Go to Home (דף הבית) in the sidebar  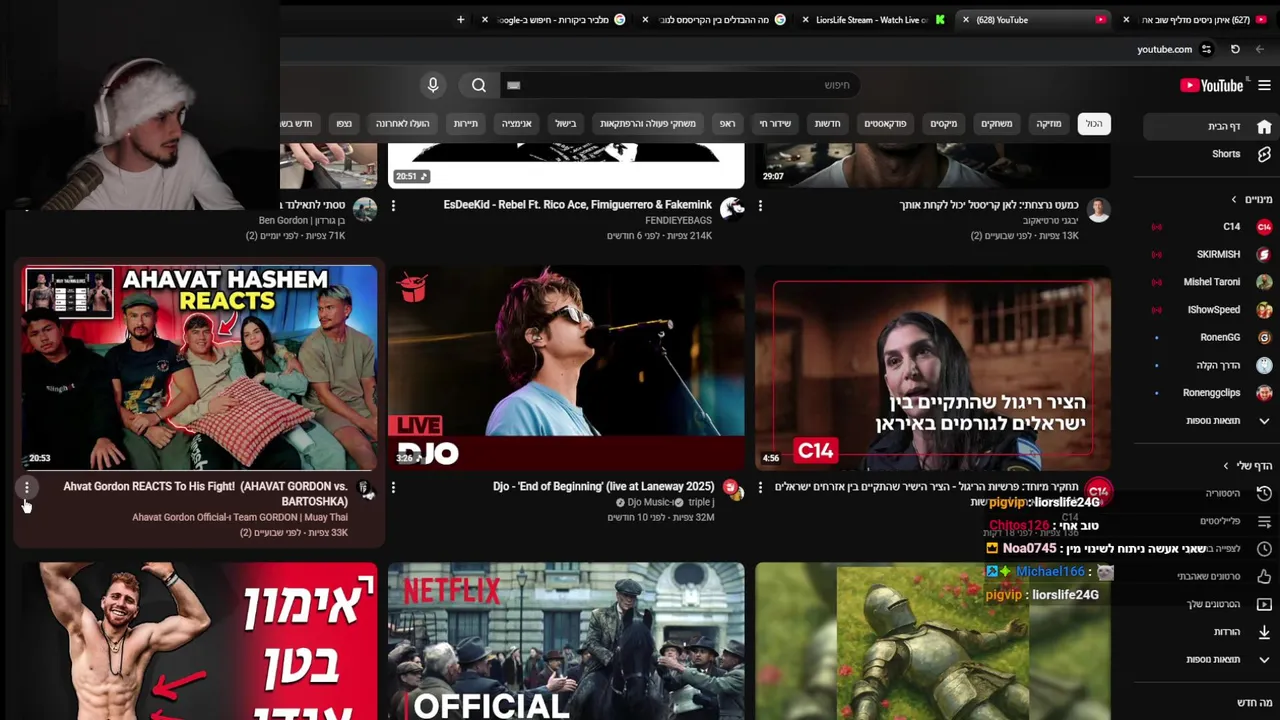[1207, 127]
